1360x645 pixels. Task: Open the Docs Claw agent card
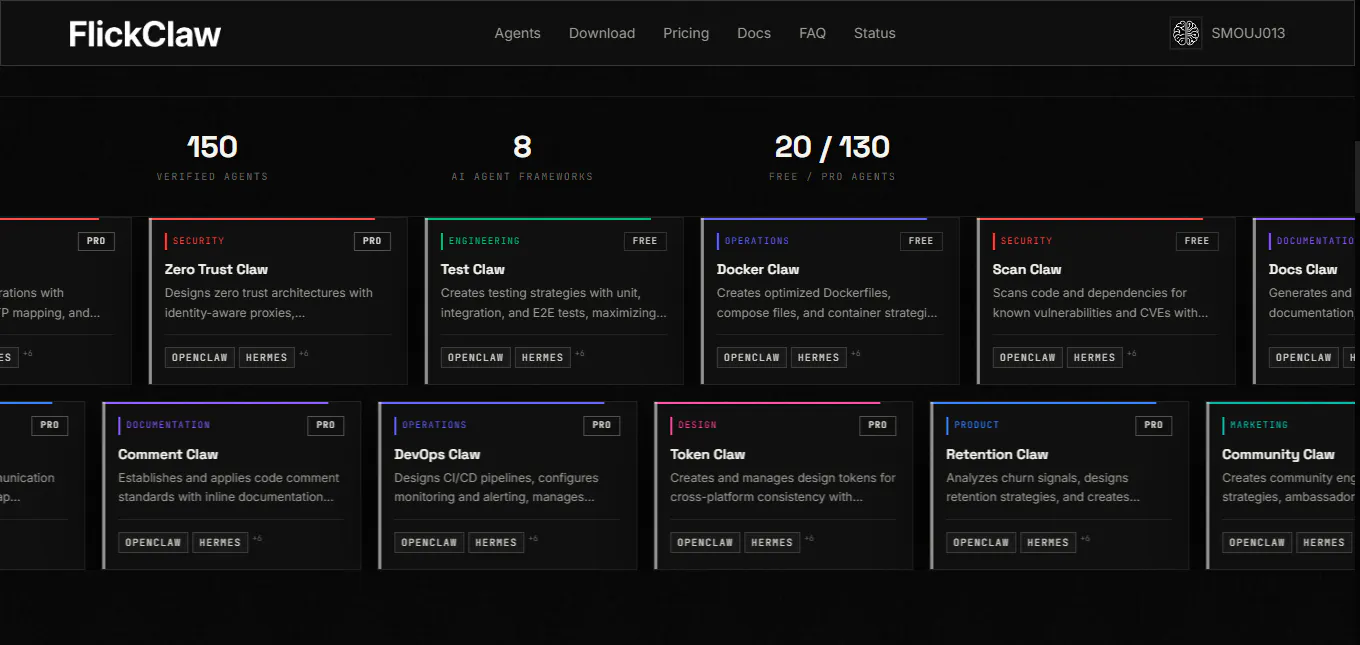(1306, 301)
